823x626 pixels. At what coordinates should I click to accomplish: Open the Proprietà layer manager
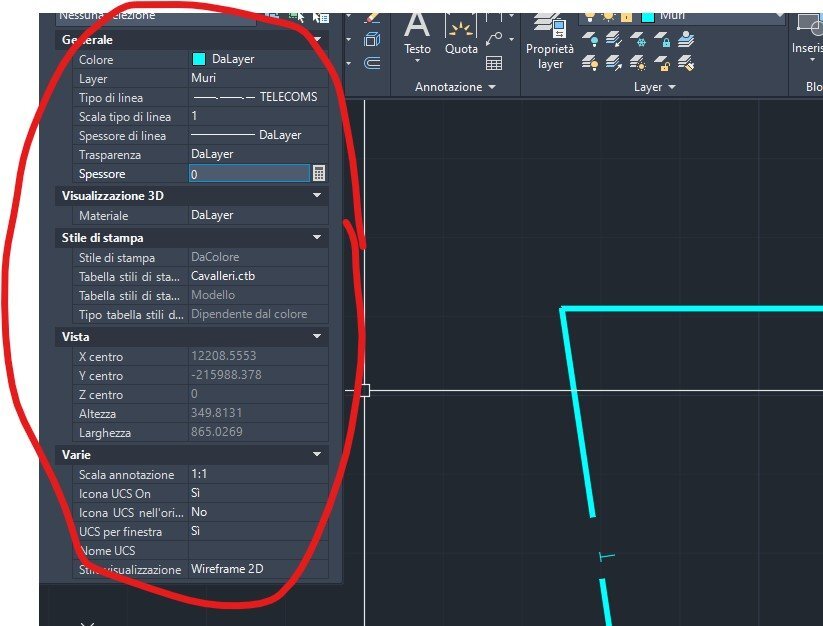[550, 43]
